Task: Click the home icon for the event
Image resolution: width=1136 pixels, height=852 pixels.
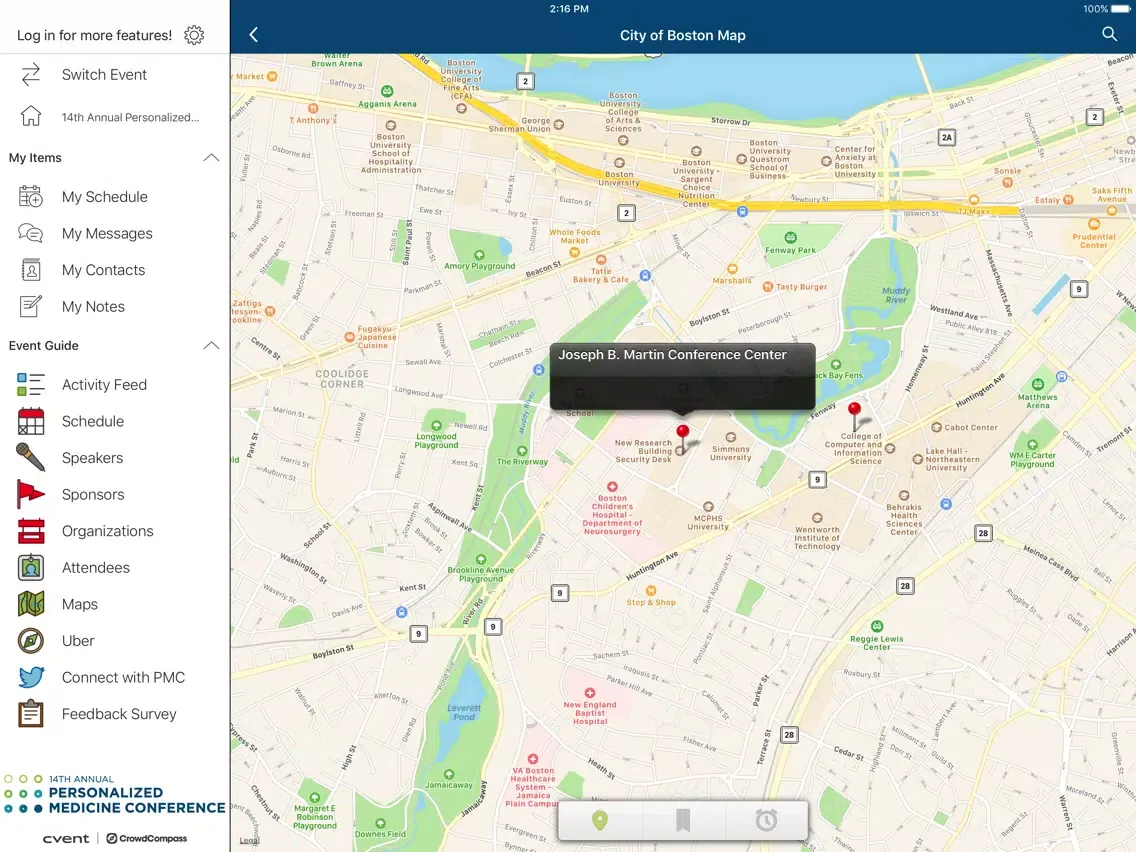Action: point(30,116)
